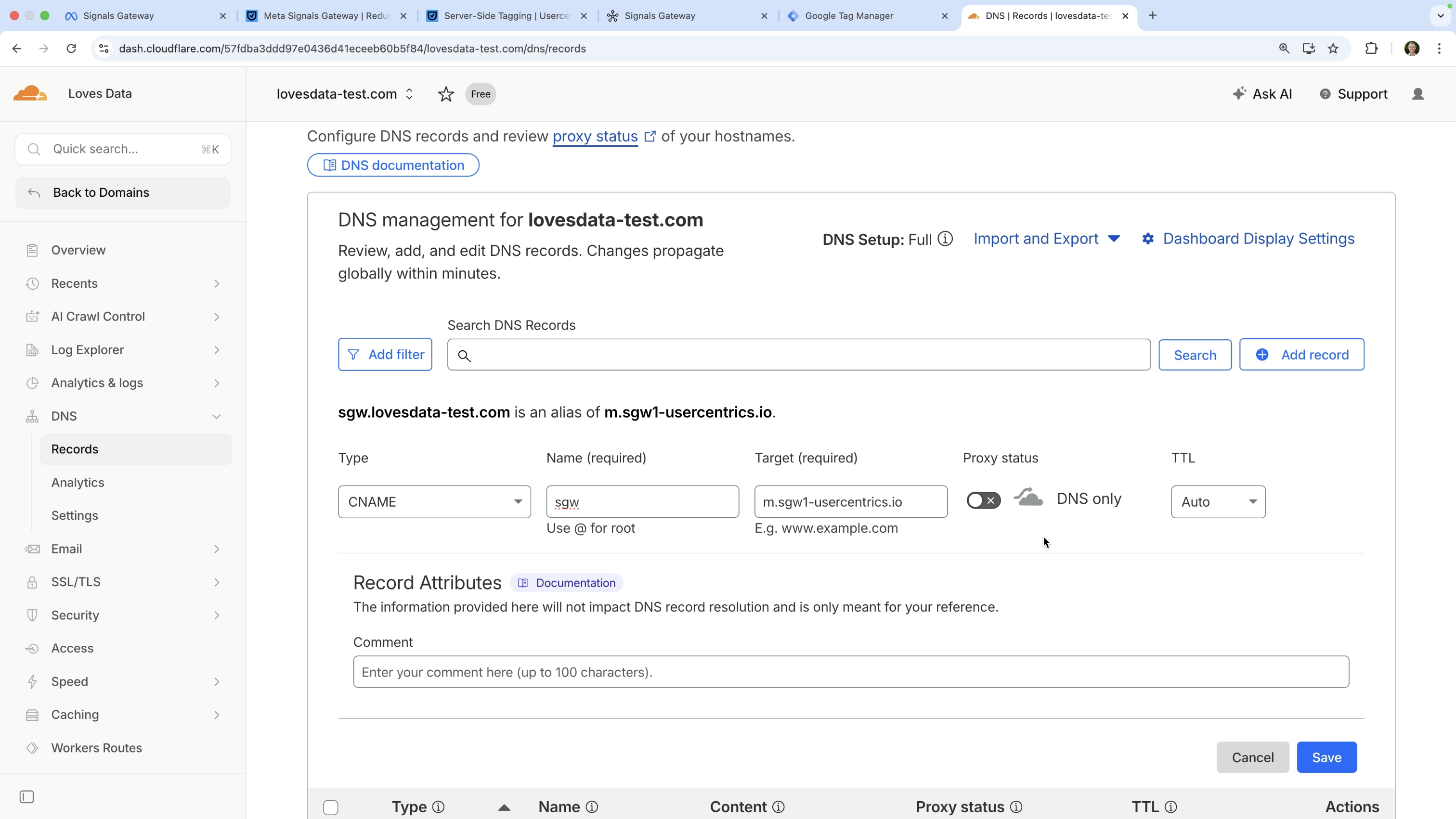The height and width of the screenshot is (819, 1456).
Task: Bookmark this page with the star icon
Action: (1333, 49)
